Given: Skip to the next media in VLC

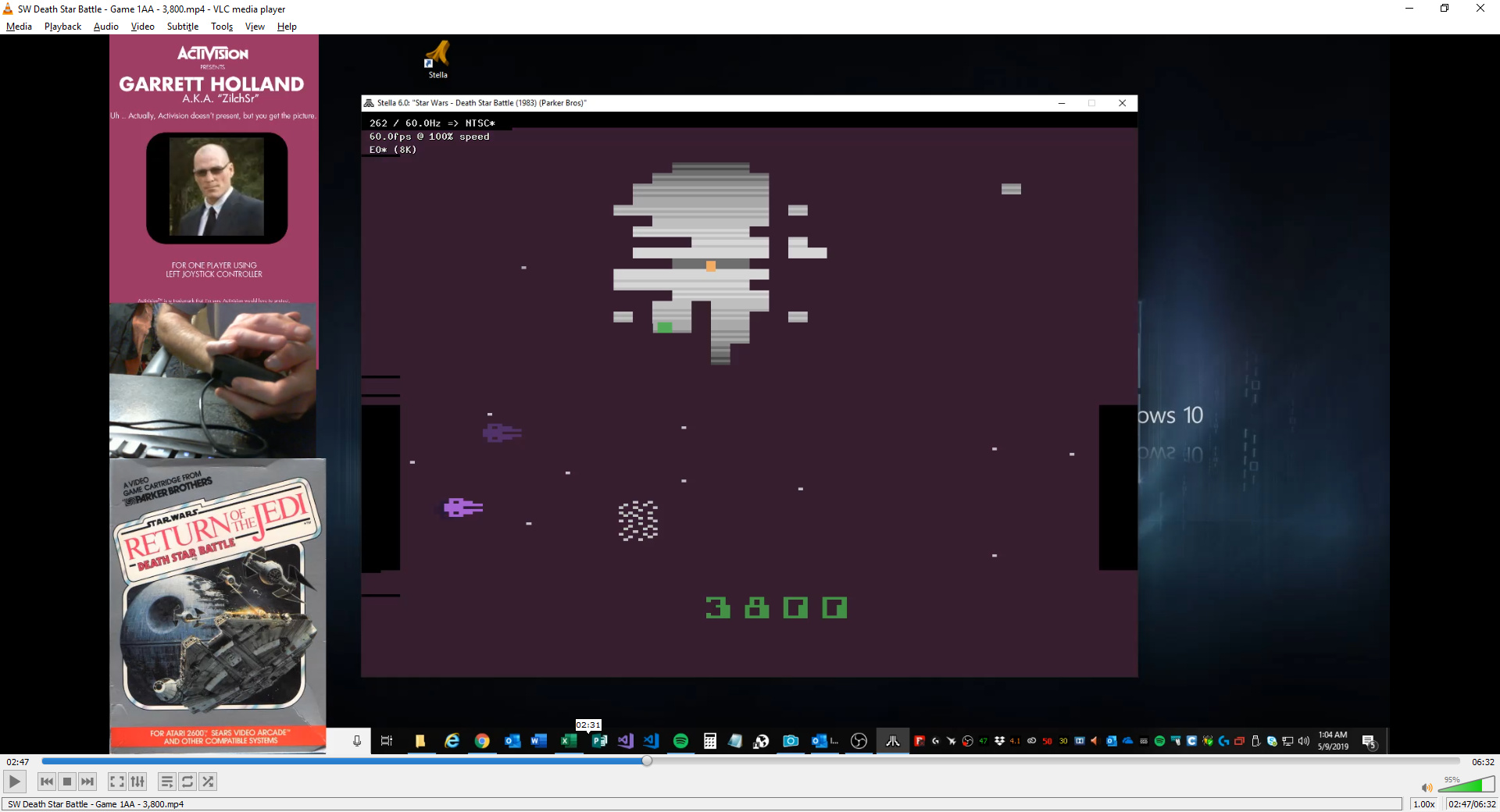Looking at the screenshot, I should click(x=87, y=782).
